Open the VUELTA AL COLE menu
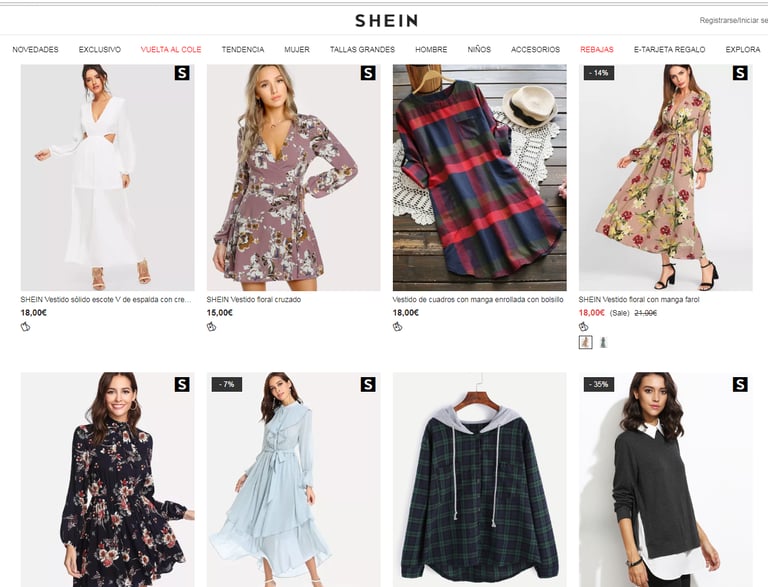Image resolution: width=768 pixels, height=587 pixels. click(171, 49)
